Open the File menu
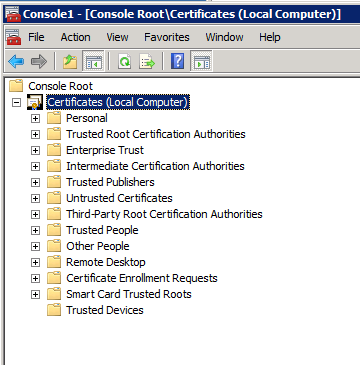This screenshot has height=365, width=360. [36, 37]
